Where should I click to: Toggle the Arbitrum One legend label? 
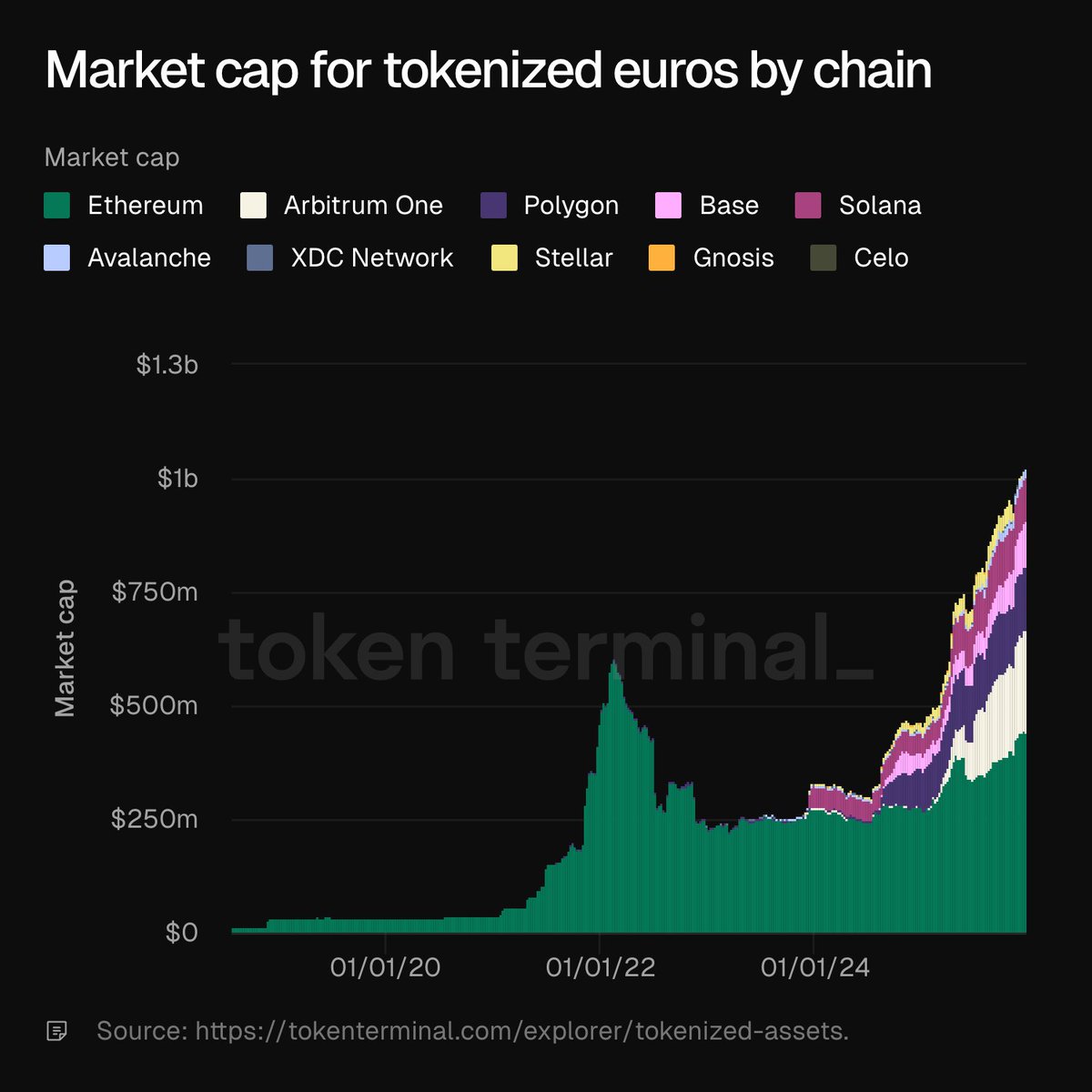(x=363, y=206)
